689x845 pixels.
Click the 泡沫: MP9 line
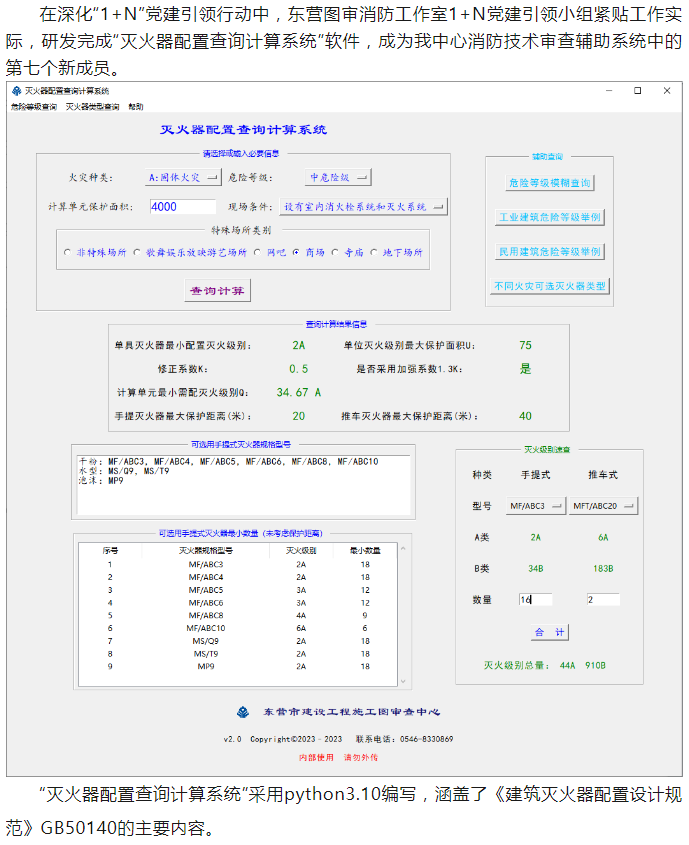[x=101, y=481]
